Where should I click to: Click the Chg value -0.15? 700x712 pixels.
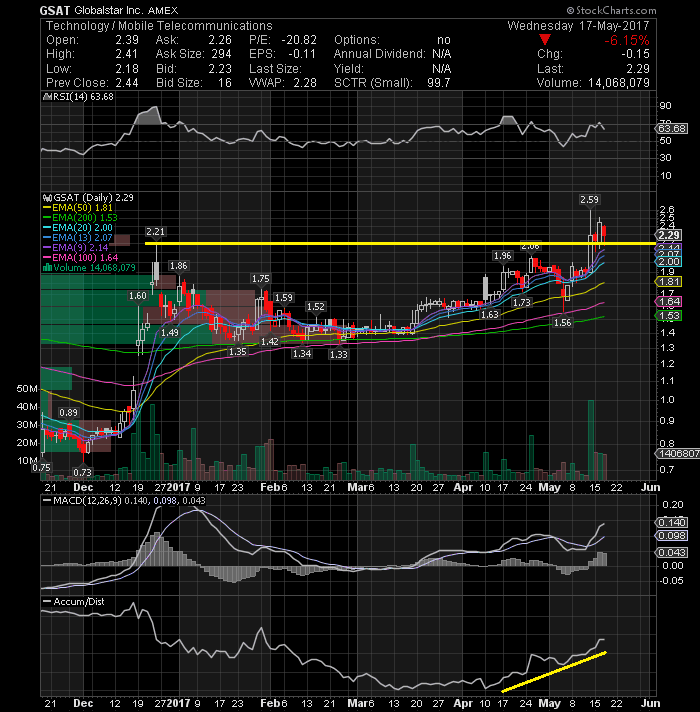pyautogui.click(x=636, y=54)
